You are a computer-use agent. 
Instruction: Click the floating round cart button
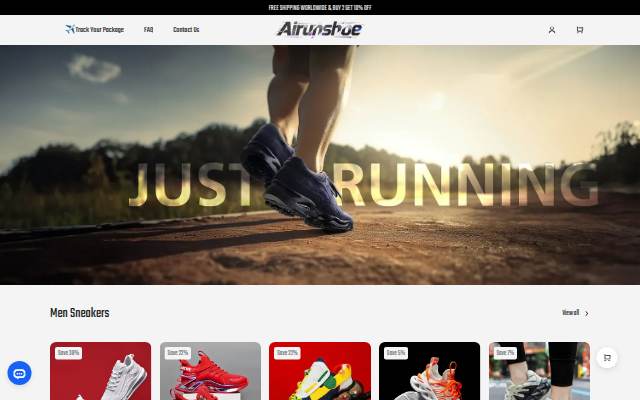coord(607,358)
